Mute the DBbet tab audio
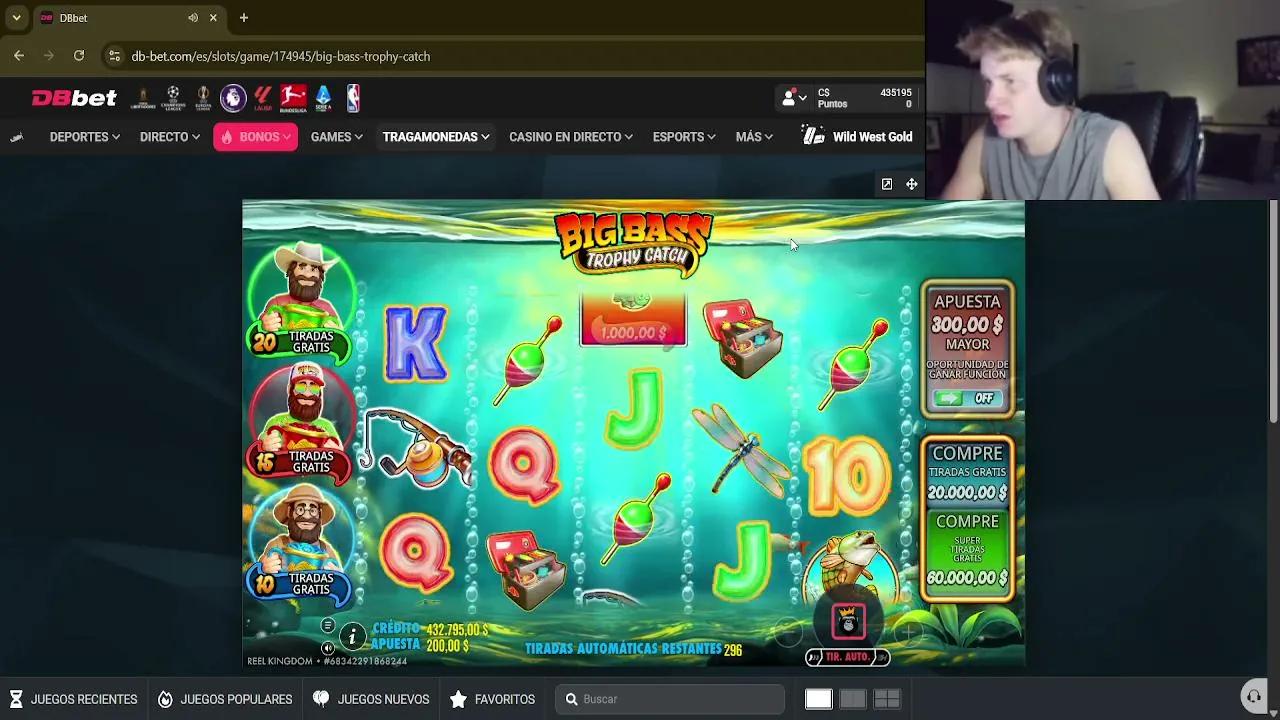Screen dimensions: 1280x720 tap(193, 18)
